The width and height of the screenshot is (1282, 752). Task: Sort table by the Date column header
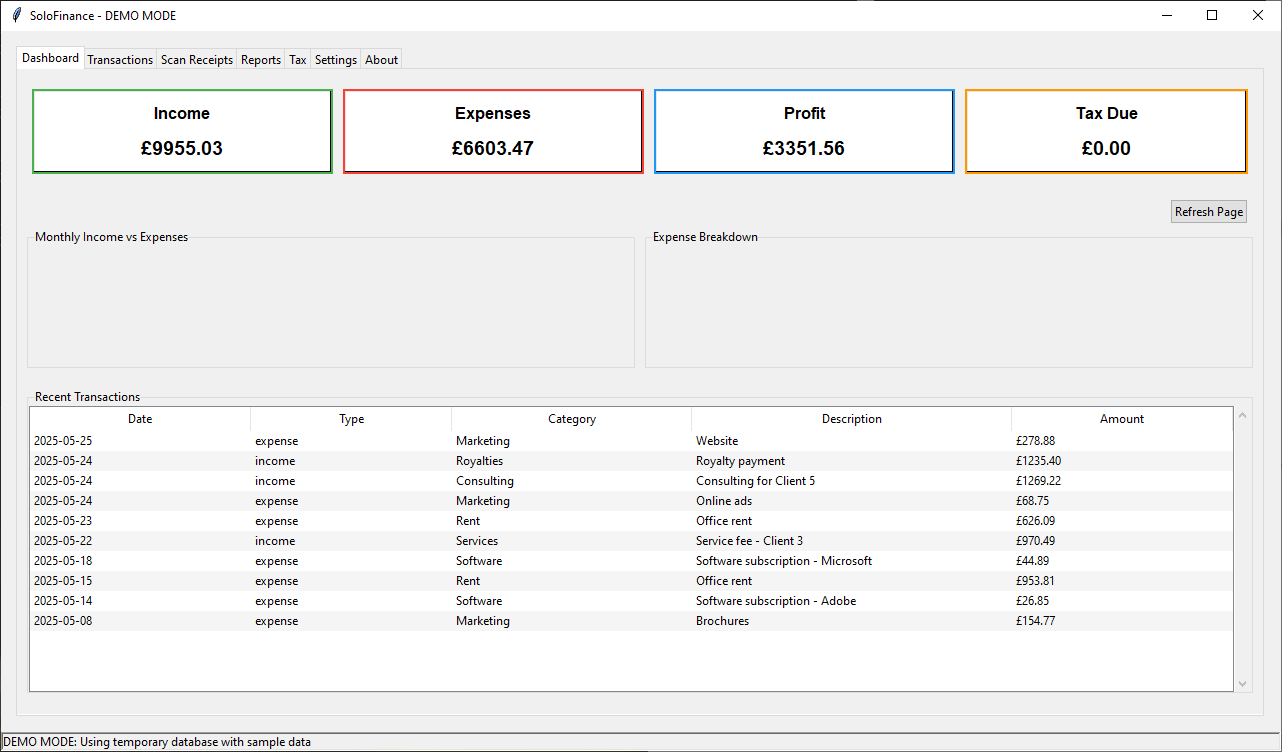(140, 419)
